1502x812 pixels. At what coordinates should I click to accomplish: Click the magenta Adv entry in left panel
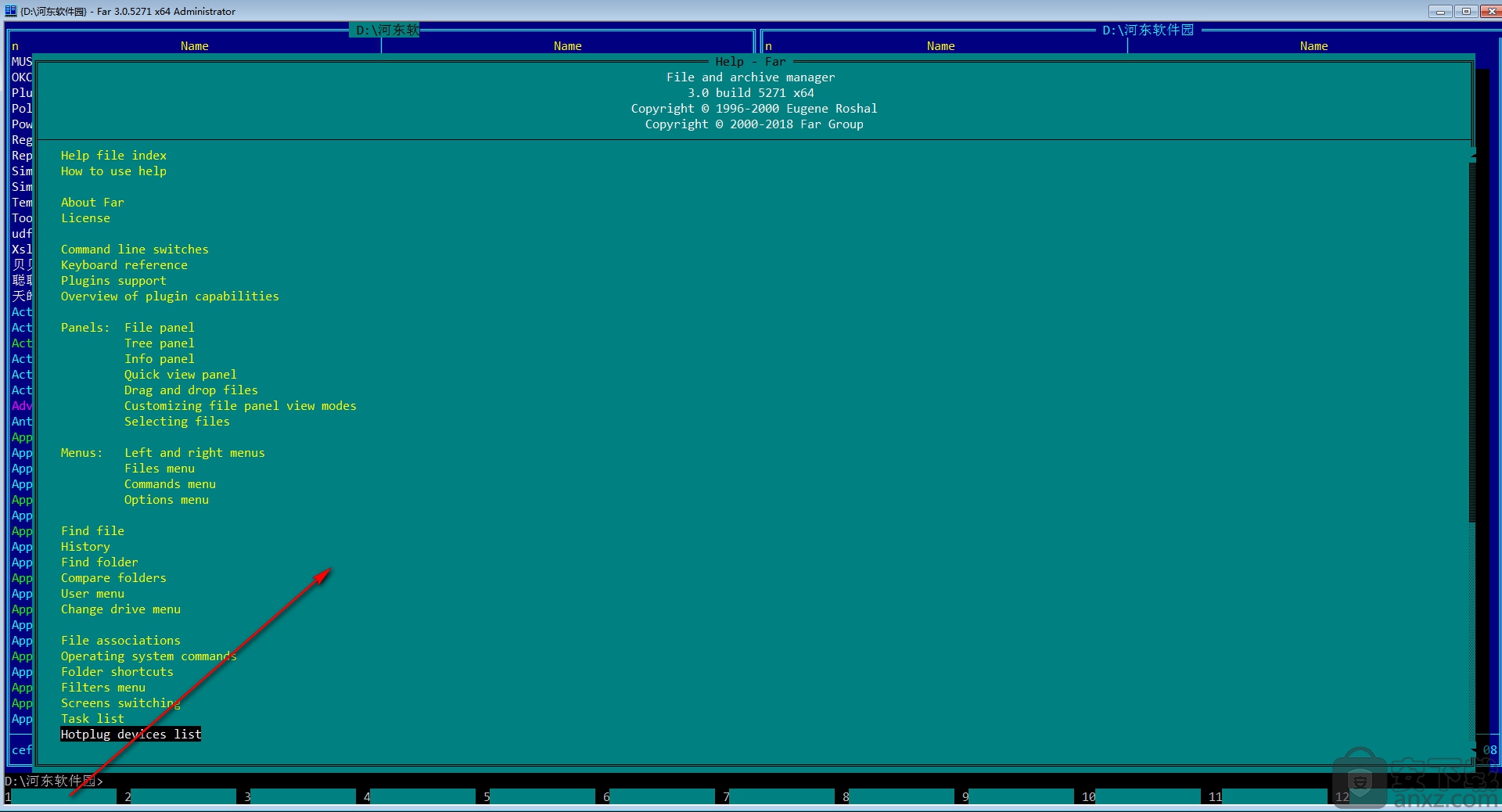22,406
